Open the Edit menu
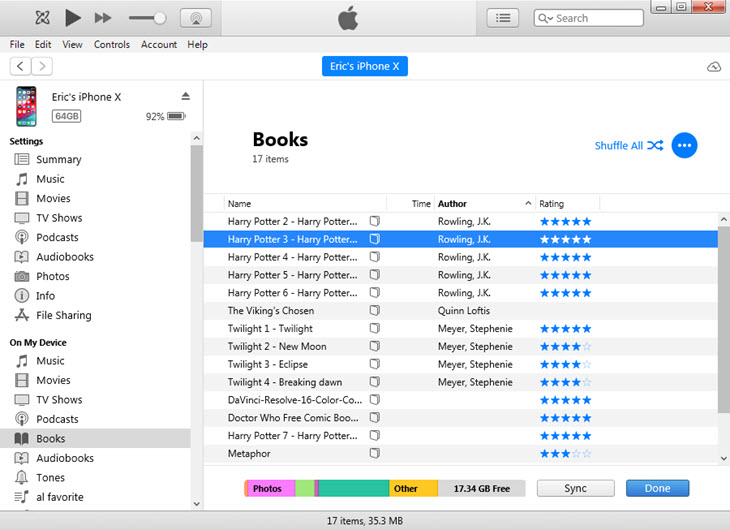Screen dimensions: 730x530 tap(43, 45)
